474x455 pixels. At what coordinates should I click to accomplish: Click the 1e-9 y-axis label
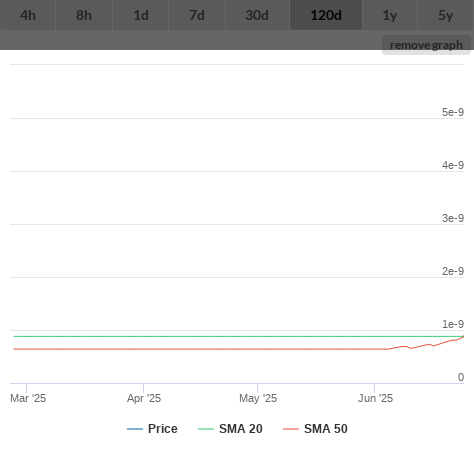click(453, 324)
